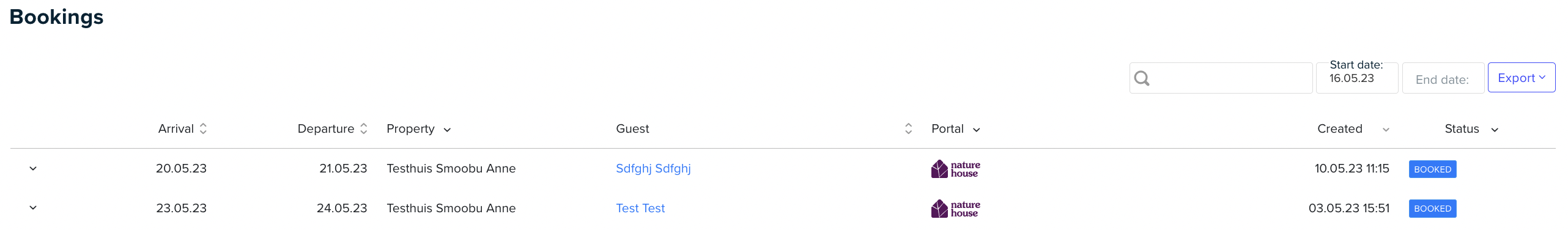Image resolution: width=1568 pixels, height=230 pixels.
Task: Open the Property filter dropdown
Action: coord(447,130)
